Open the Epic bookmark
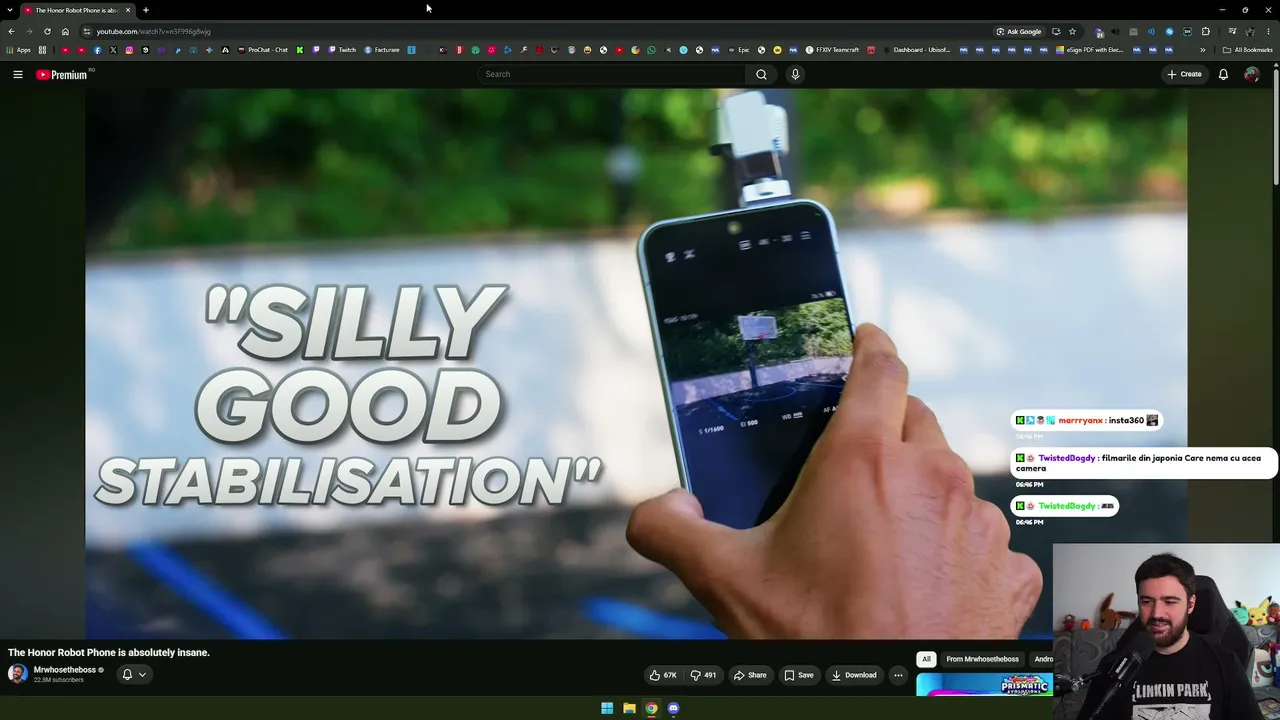This screenshot has height=720, width=1280. click(738, 50)
